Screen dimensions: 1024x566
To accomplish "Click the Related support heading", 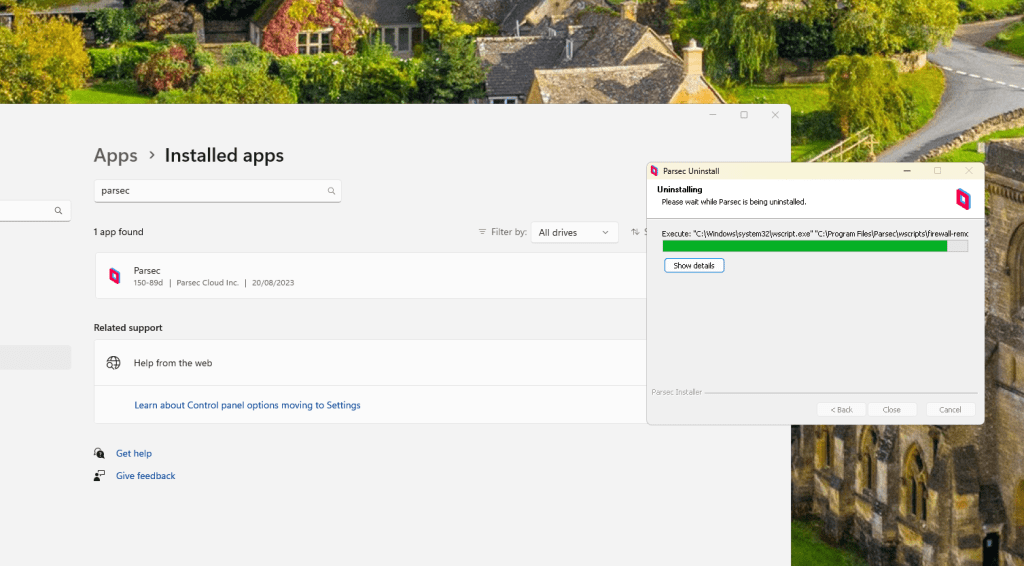I will pyautogui.click(x=128, y=328).
